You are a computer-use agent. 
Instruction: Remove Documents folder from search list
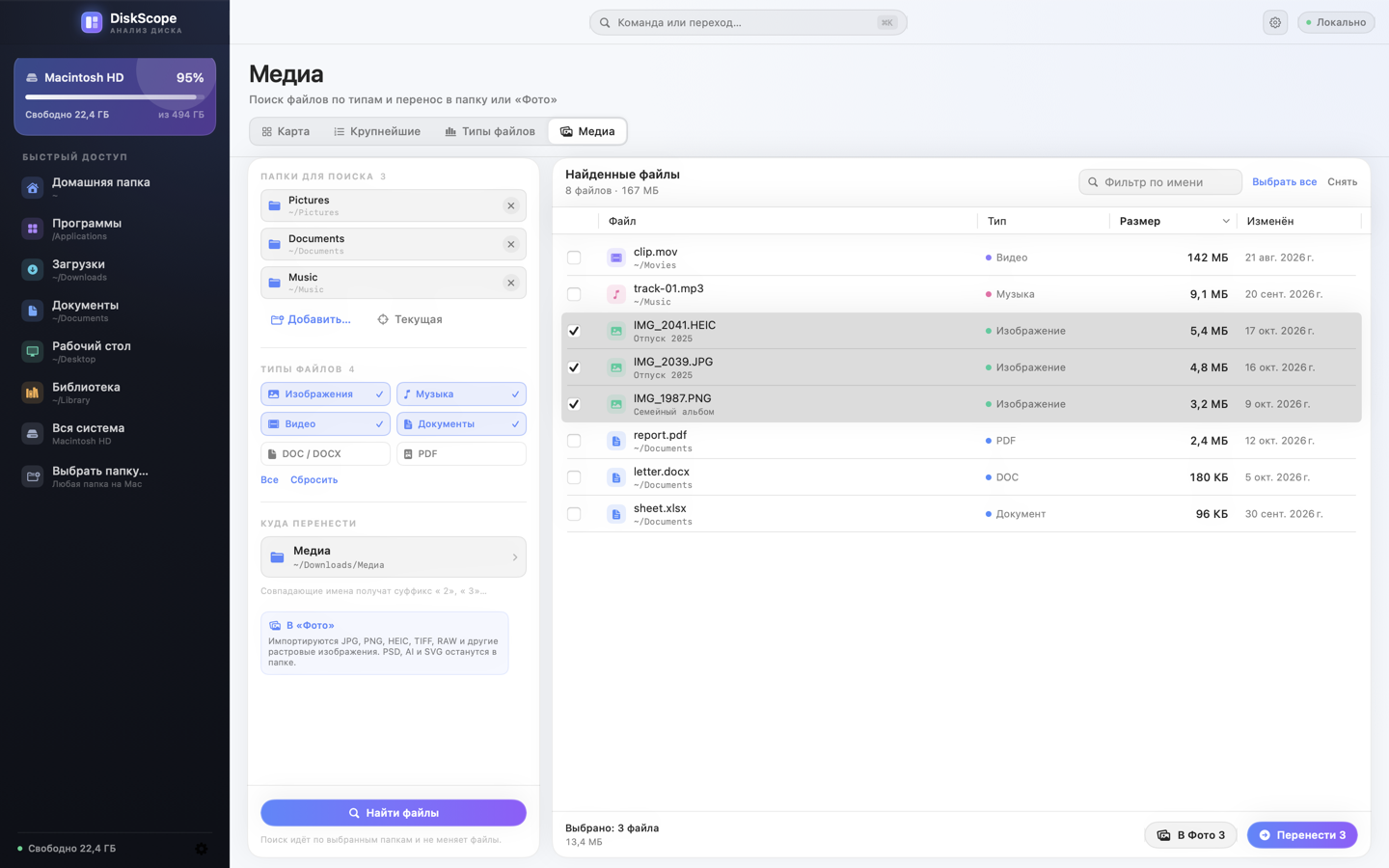[511, 244]
